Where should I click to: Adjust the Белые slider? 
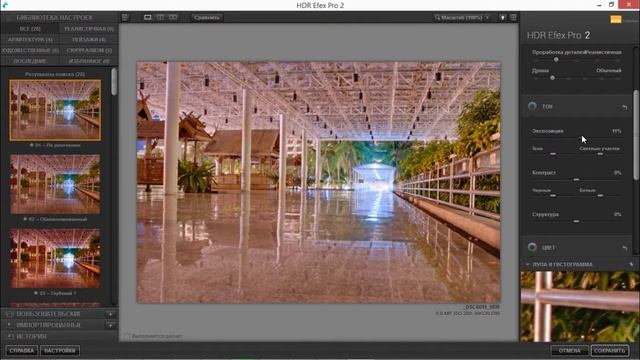click(600, 196)
